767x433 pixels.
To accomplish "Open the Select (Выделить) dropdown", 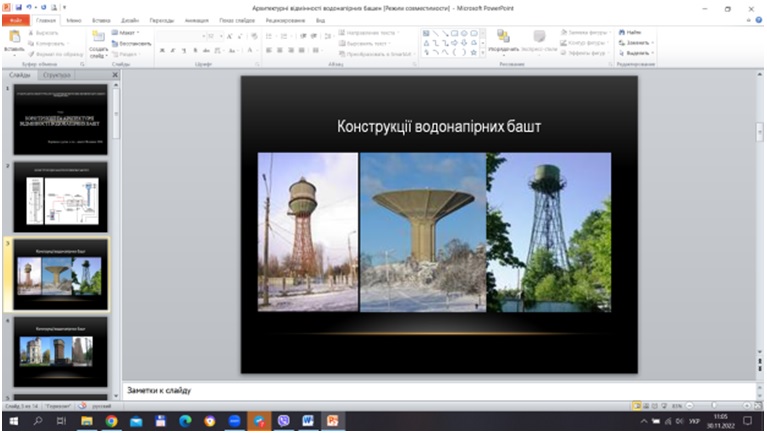I will pyautogui.click(x=636, y=53).
